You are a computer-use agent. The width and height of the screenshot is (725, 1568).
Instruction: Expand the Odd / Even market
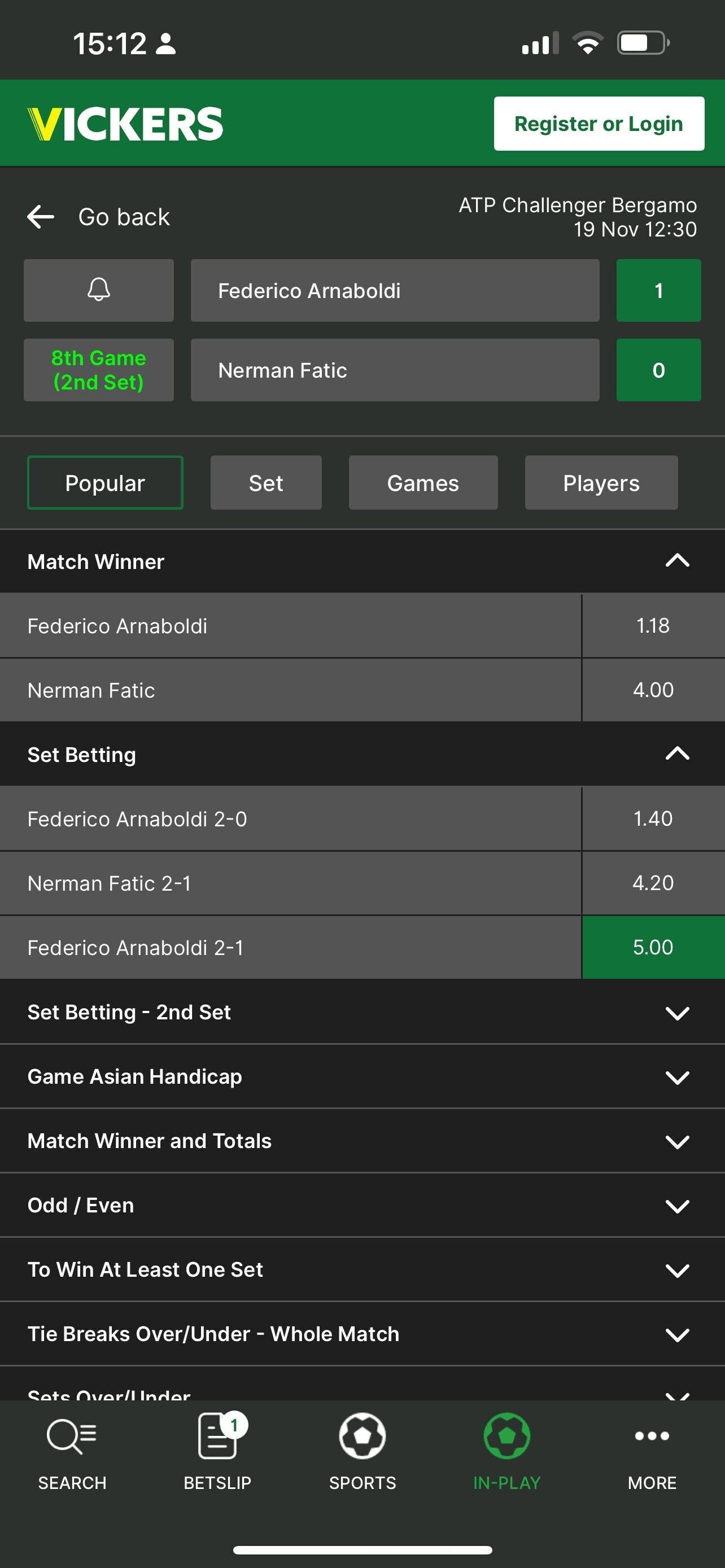(x=677, y=1205)
